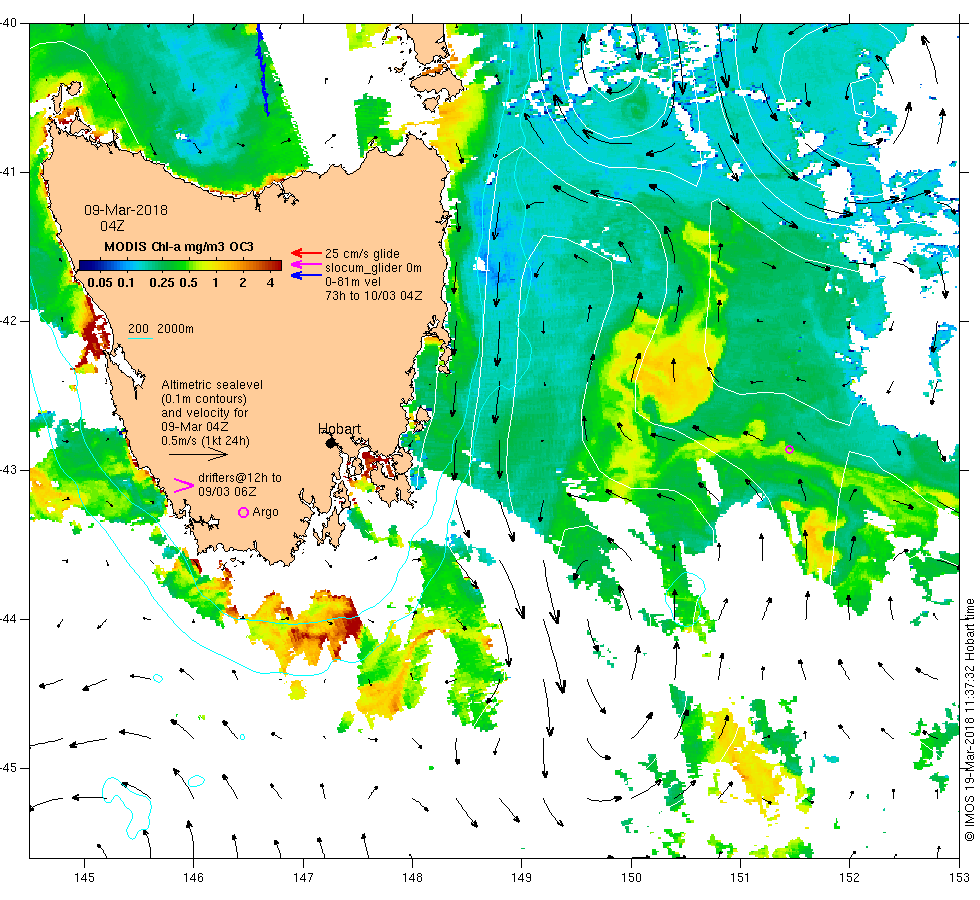Click the magenta slocum_glider arrow in legend
980x900 pixels.
coord(306,264)
